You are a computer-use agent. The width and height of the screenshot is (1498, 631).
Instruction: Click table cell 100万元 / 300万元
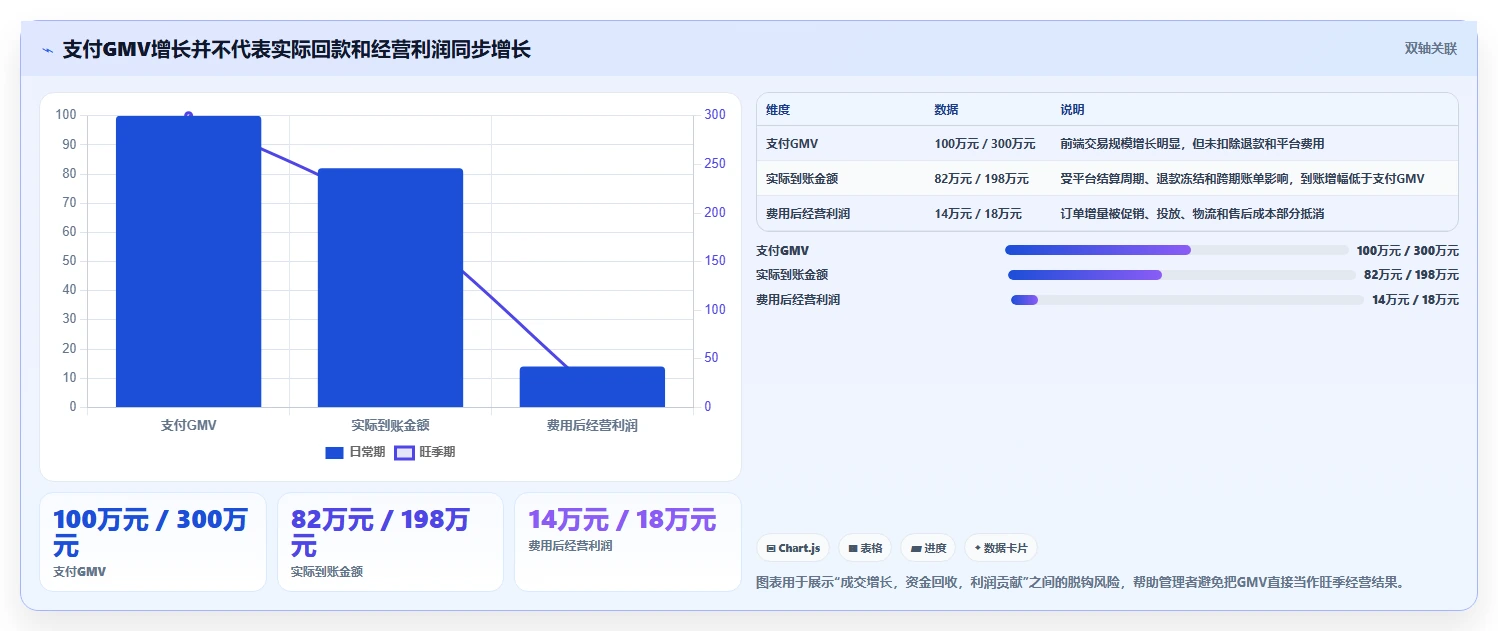point(985,144)
